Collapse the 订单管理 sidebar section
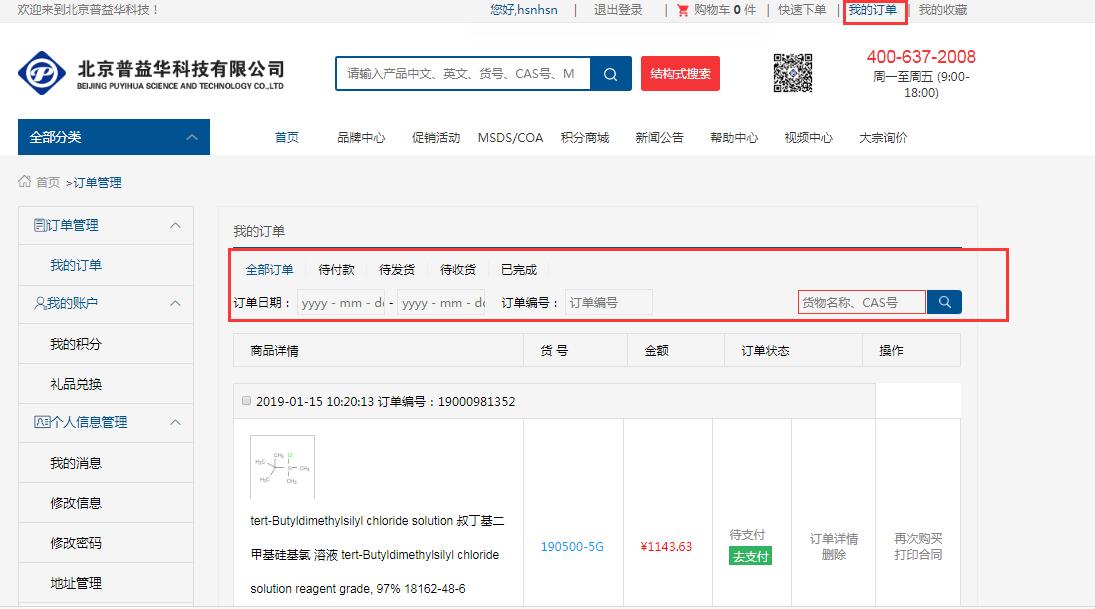The image size is (1095, 609). point(175,226)
